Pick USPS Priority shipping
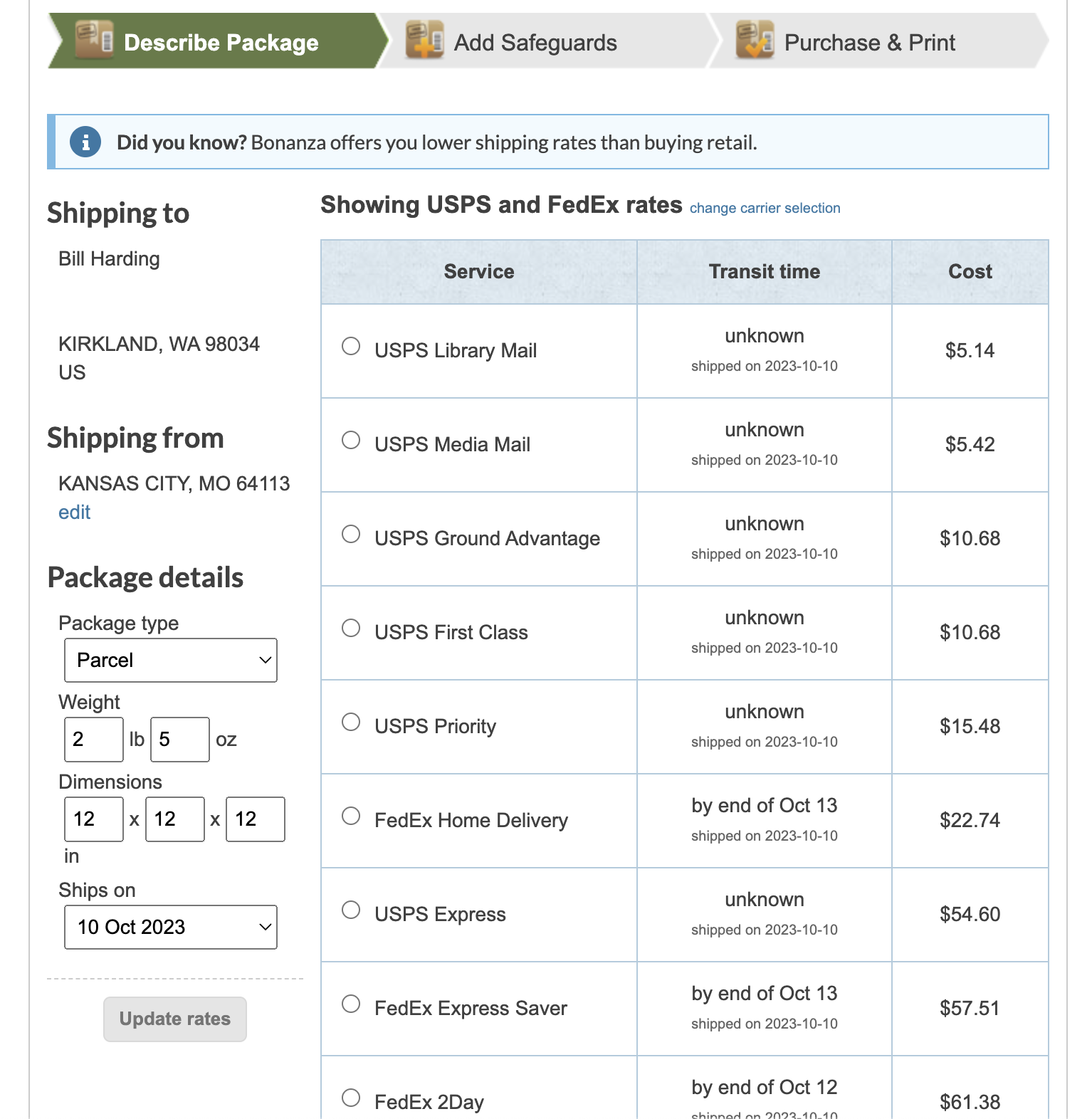 click(350, 722)
